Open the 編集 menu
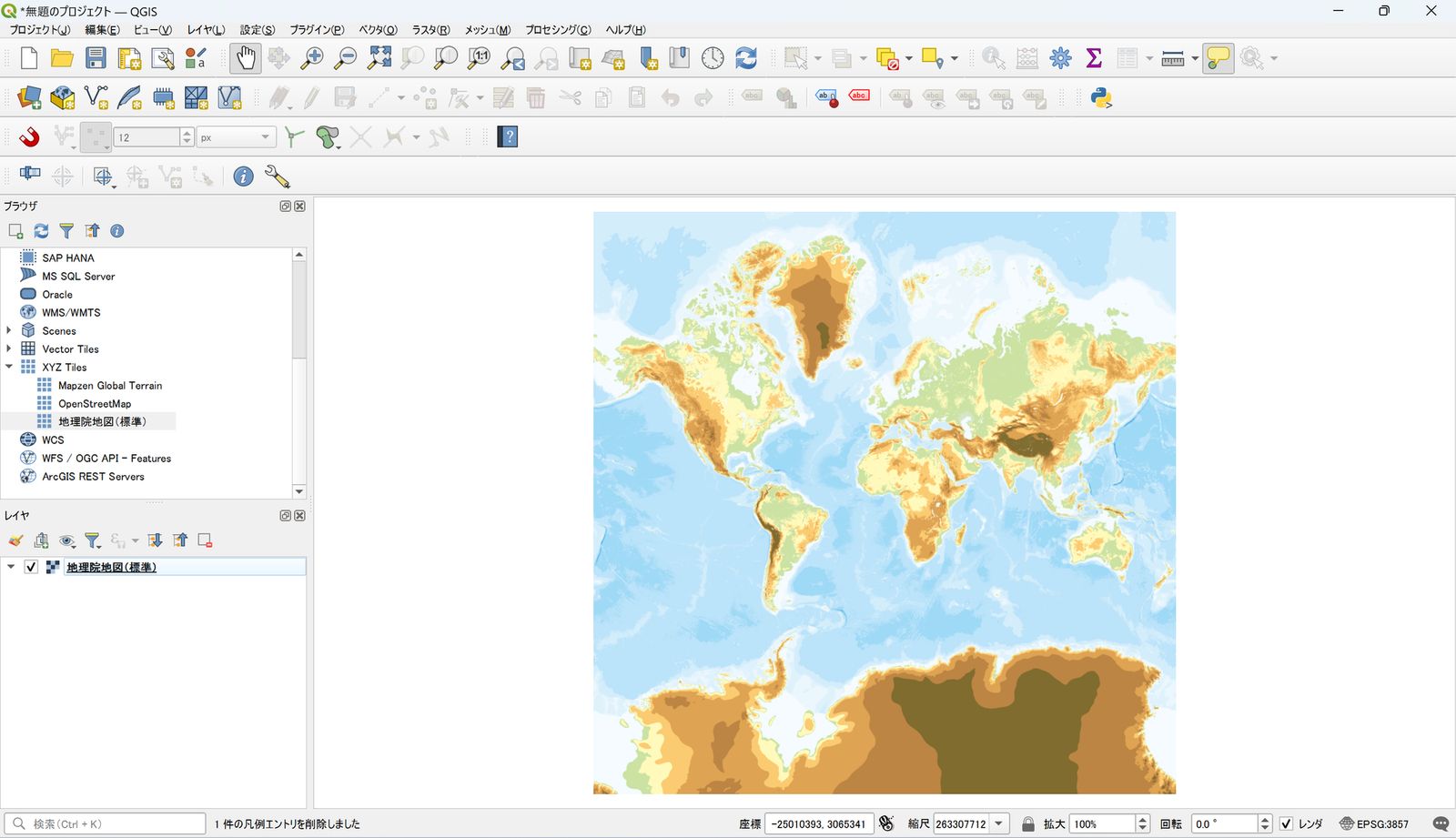This screenshot has height=838, width=1456. pos(102,30)
